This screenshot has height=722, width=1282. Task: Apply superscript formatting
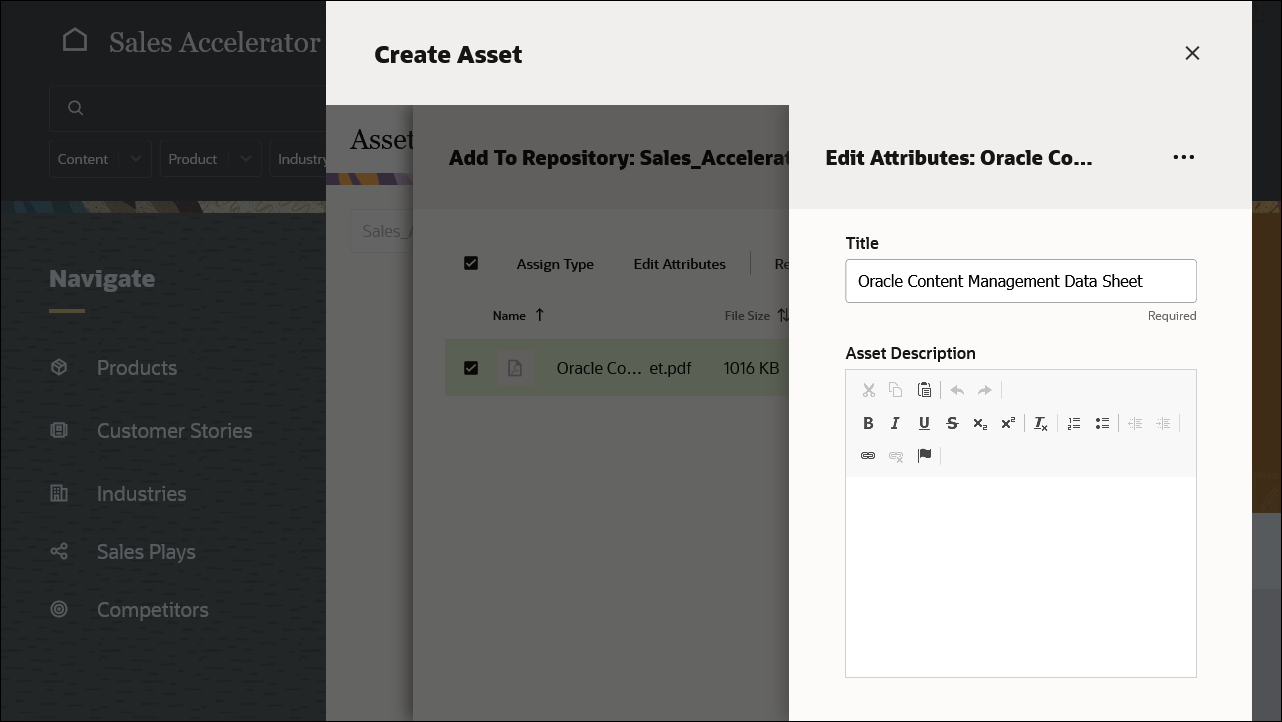pos(1007,422)
